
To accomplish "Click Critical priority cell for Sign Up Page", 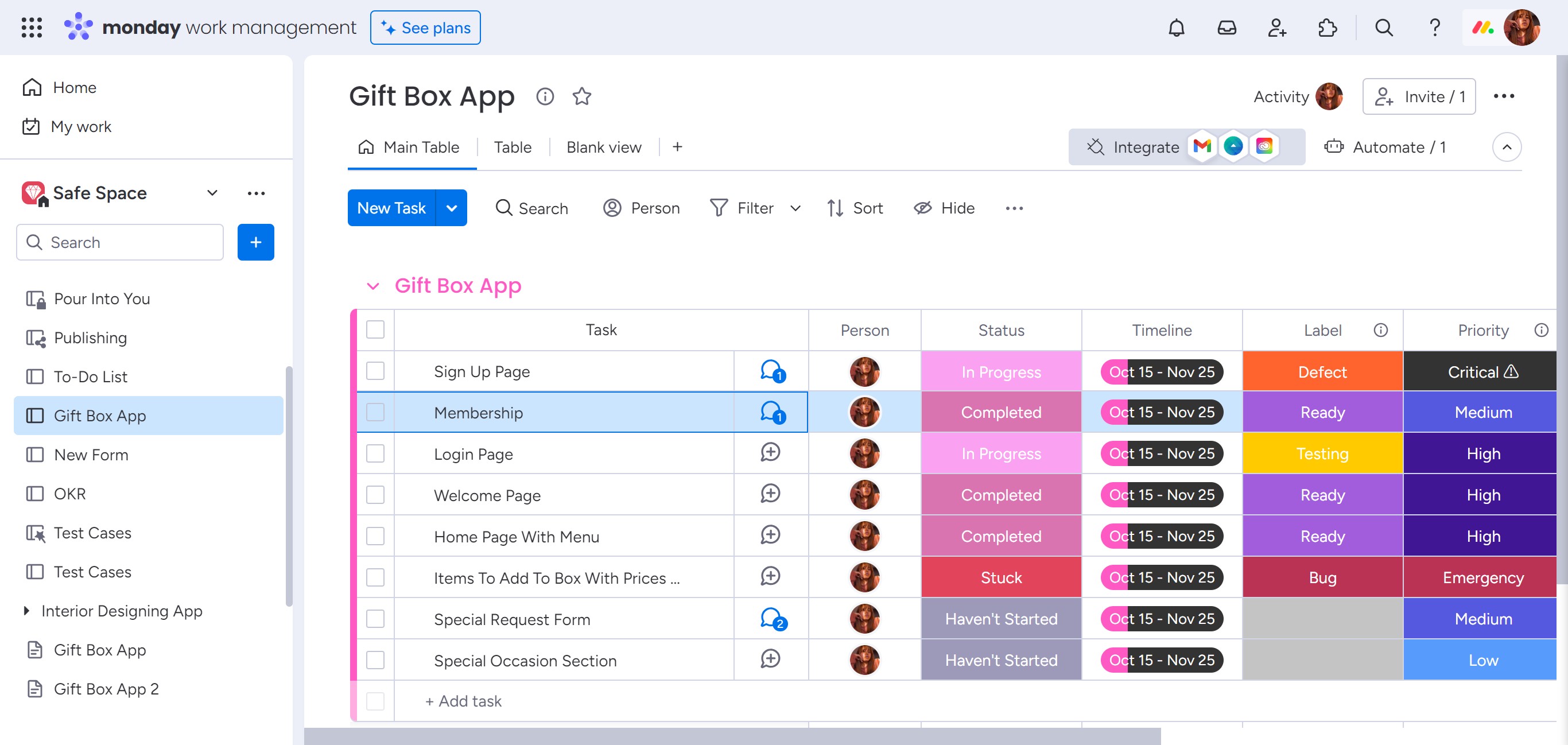I will click(x=1482, y=371).
